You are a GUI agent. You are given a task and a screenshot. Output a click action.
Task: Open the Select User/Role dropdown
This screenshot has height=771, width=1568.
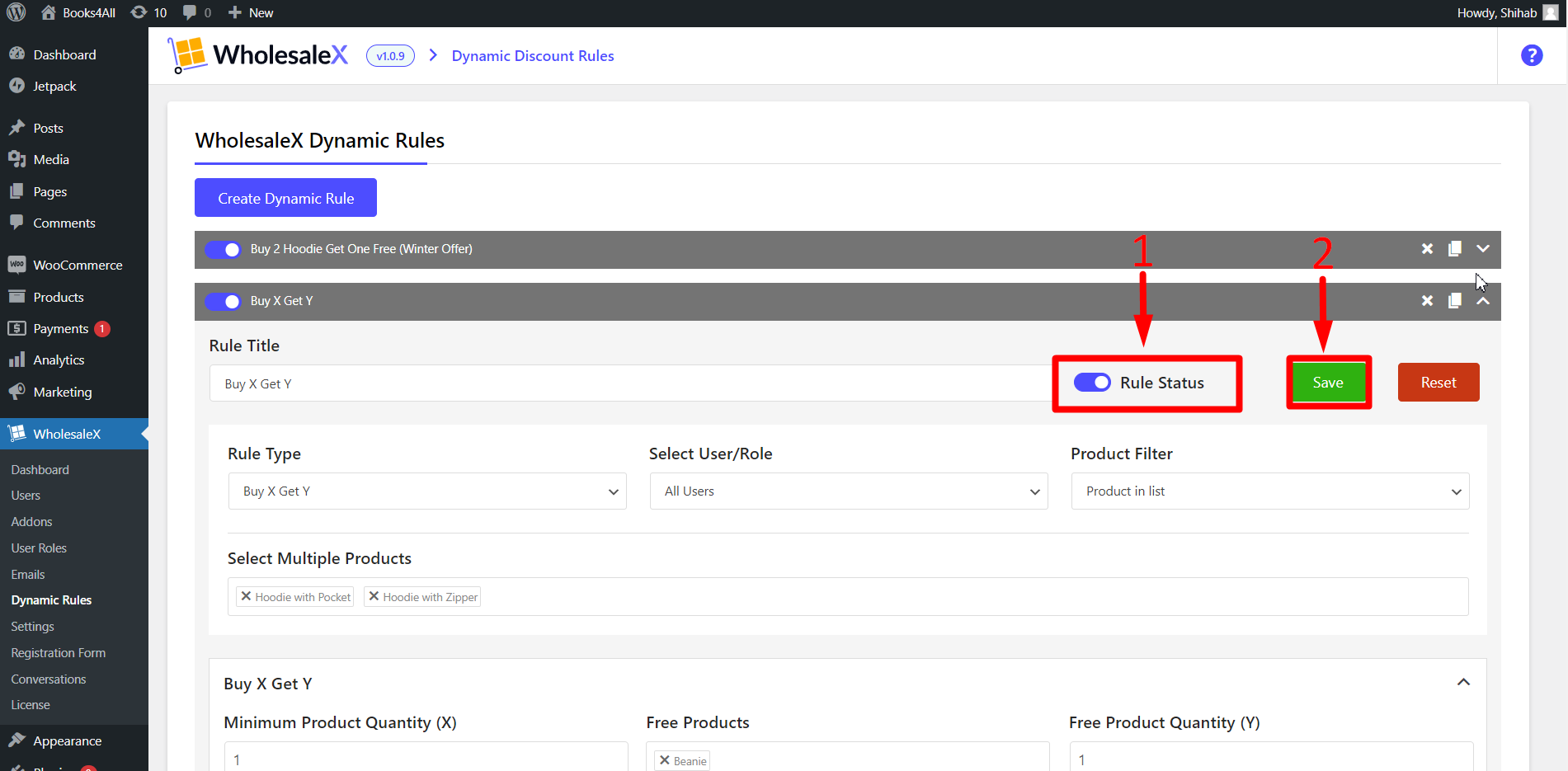[x=849, y=491]
